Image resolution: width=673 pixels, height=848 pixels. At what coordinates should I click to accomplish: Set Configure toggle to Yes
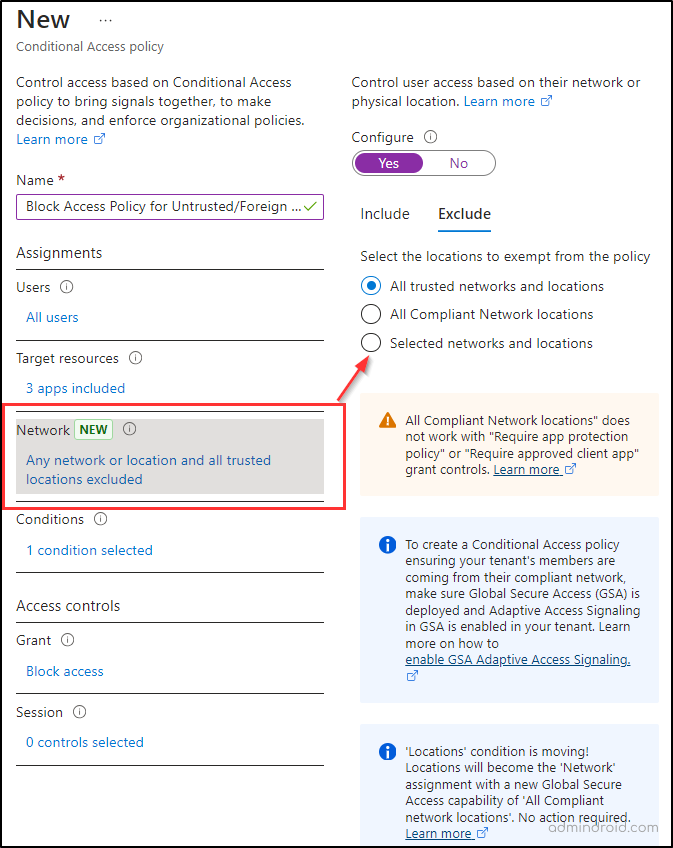(x=388, y=163)
